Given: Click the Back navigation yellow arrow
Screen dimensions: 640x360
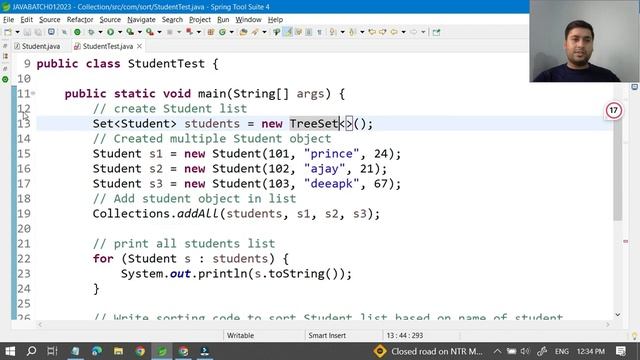Looking at the screenshot, I should (394, 32).
